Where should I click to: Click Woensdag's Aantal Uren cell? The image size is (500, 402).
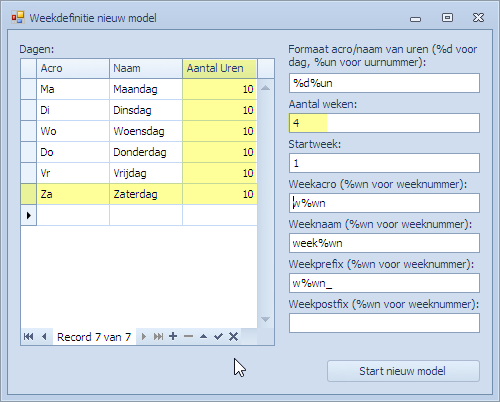click(x=220, y=131)
